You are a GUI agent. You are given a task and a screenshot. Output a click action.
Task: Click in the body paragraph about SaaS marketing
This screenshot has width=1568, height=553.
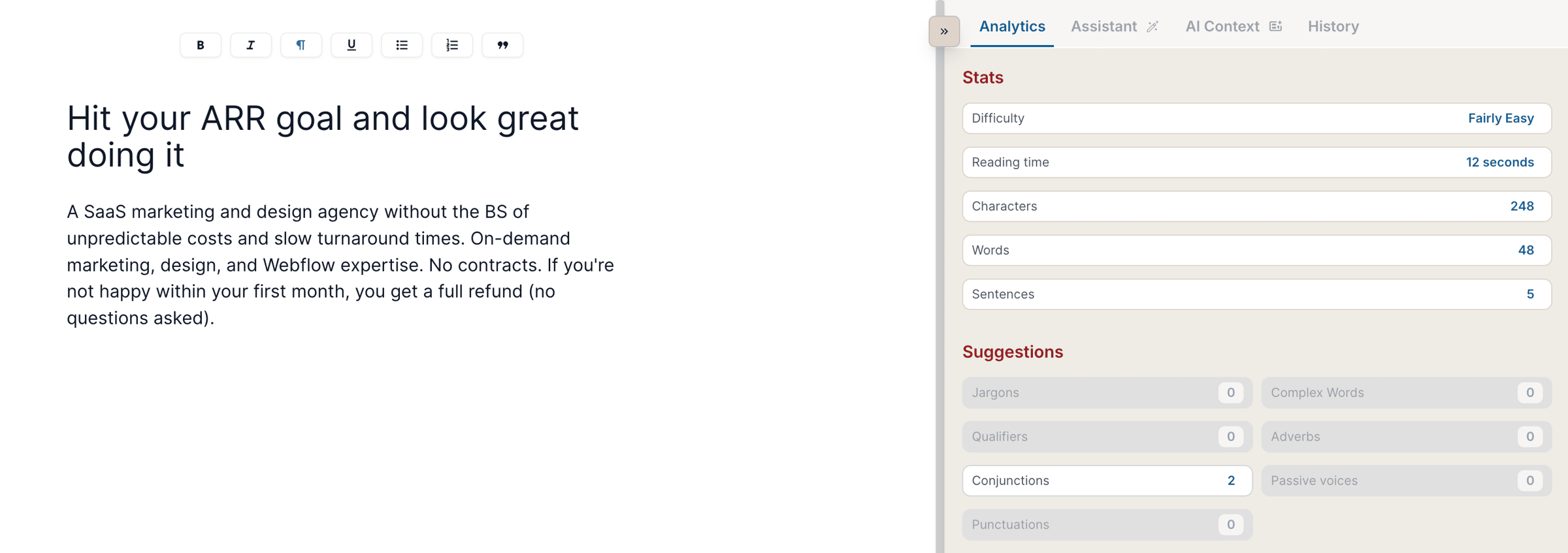(x=340, y=264)
